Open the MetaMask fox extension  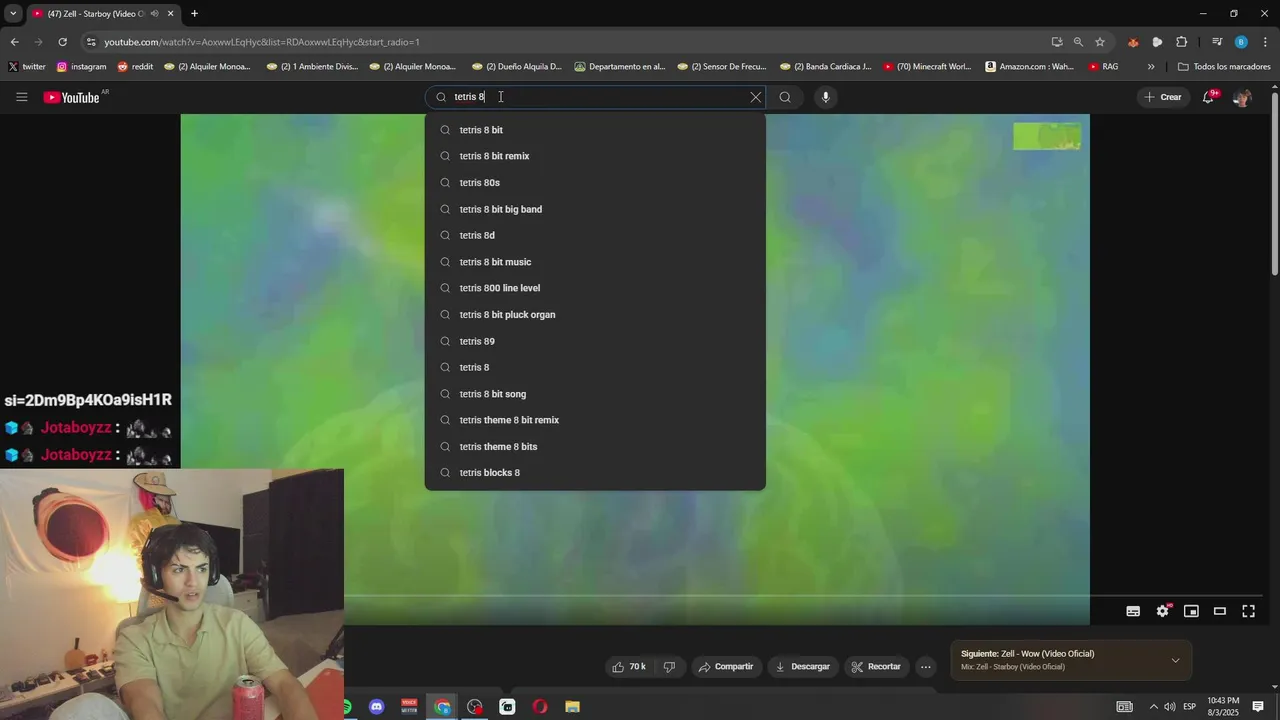(x=1133, y=42)
